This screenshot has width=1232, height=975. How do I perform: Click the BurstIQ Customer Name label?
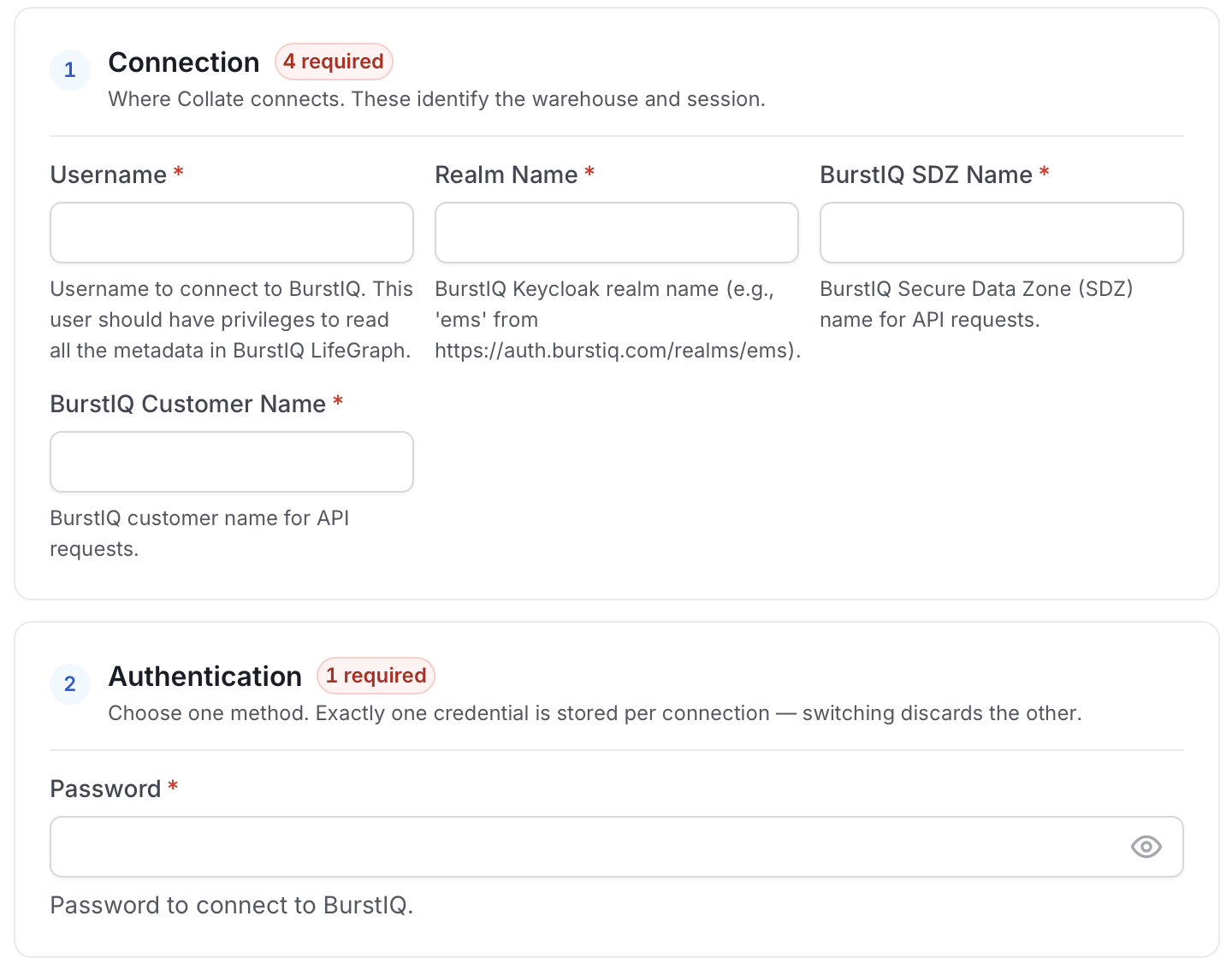(x=188, y=404)
